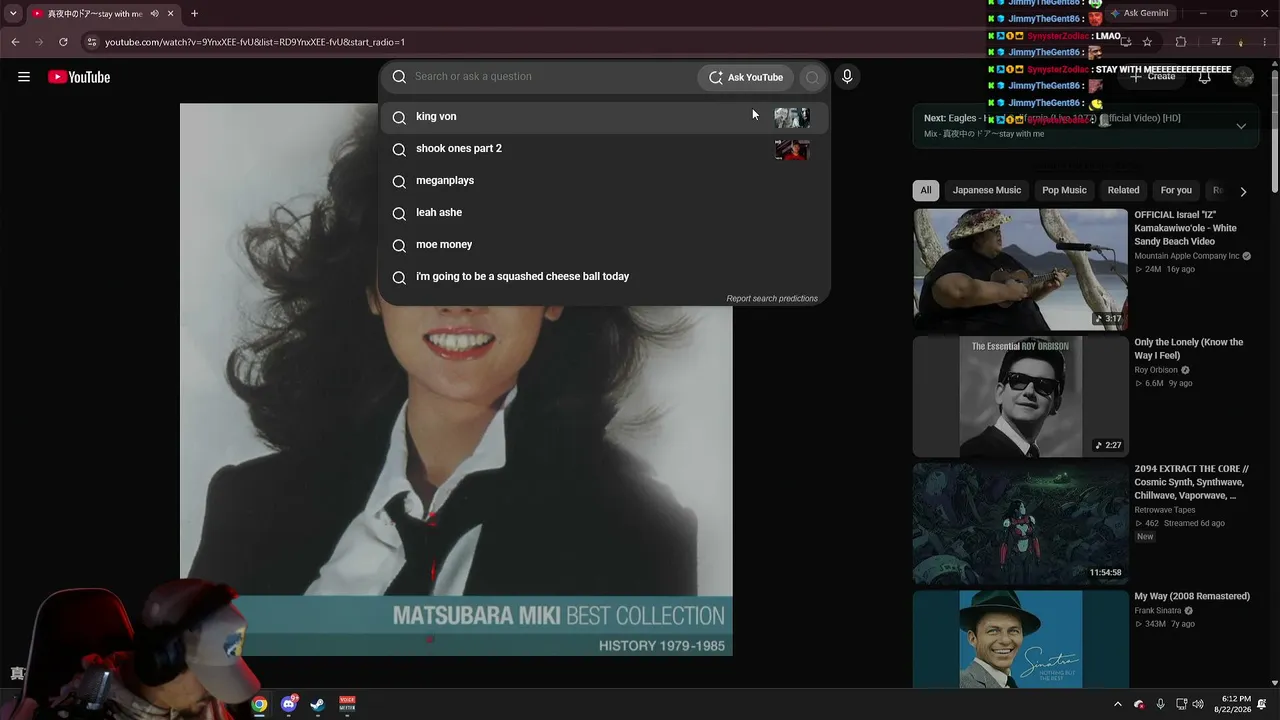Click the king von suggestion thumbnail
This screenshot has height=720, width=1280.
792,118
